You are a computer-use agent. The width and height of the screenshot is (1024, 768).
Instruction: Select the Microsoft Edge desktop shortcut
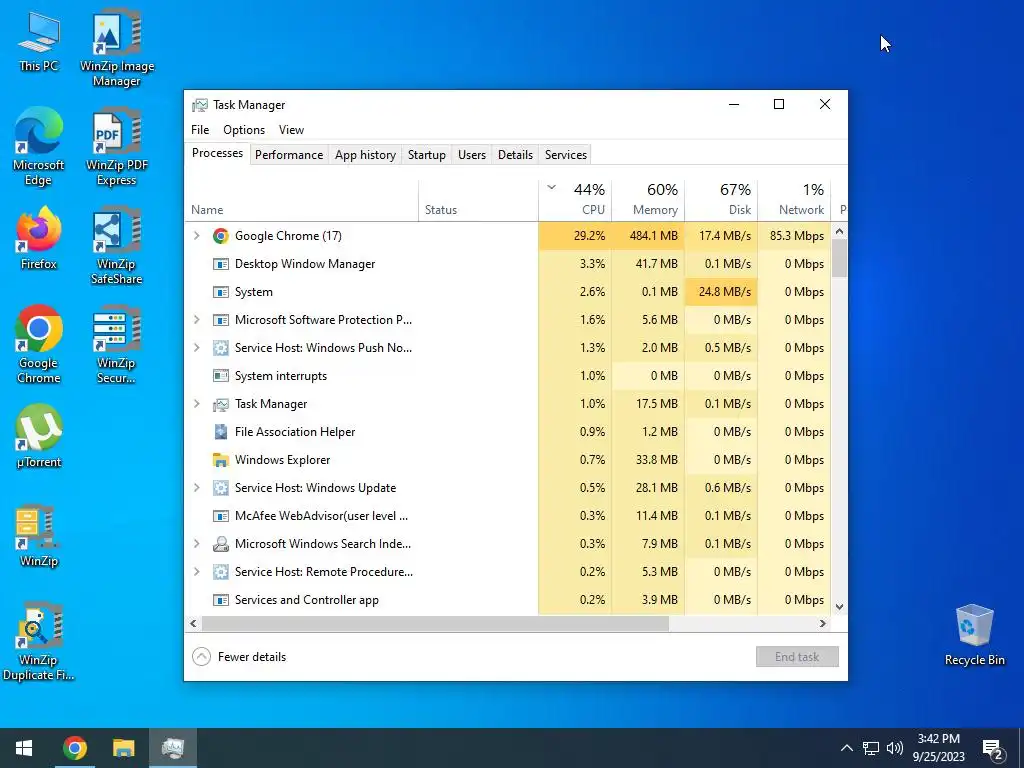[39, 146]
